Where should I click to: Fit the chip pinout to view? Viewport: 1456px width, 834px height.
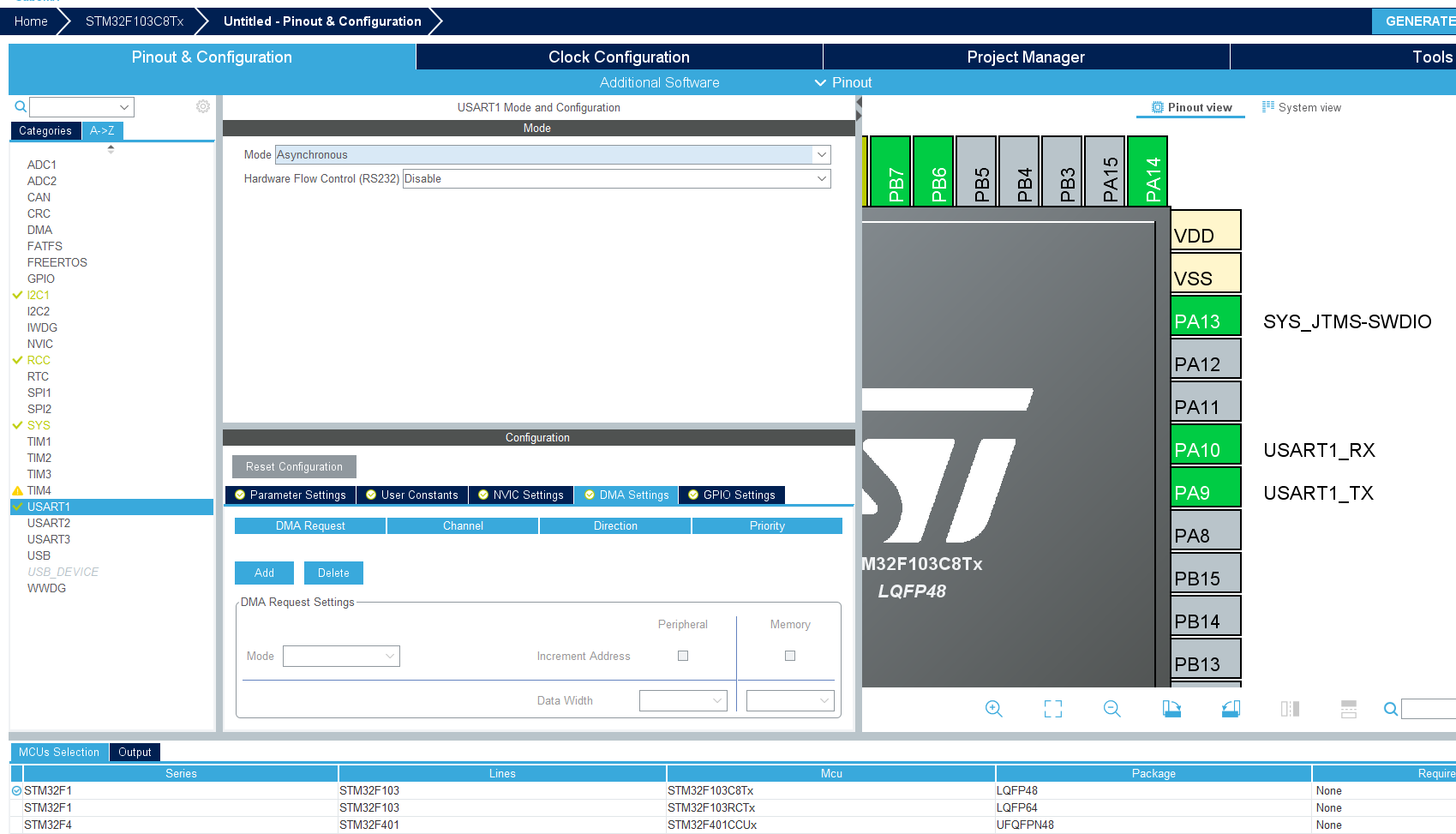coord(1053,709)
